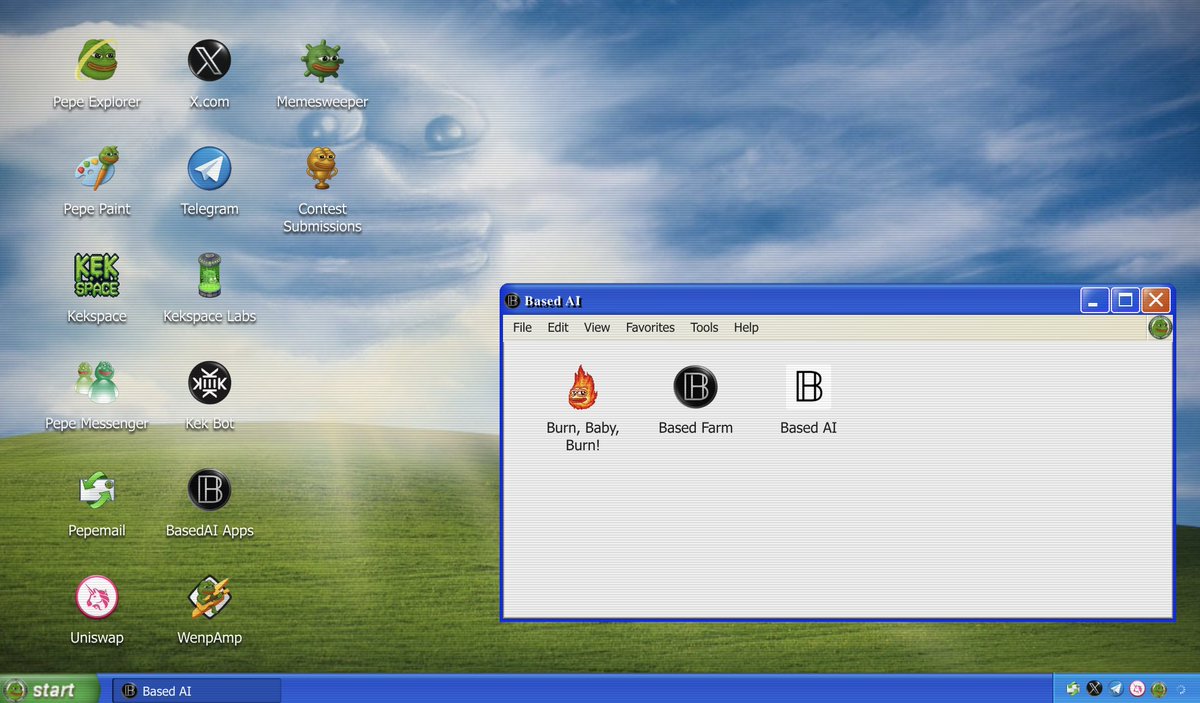The image size is (1200, 703).
Task: Open the Memesweeper game icon
Action: pos(322,61)
